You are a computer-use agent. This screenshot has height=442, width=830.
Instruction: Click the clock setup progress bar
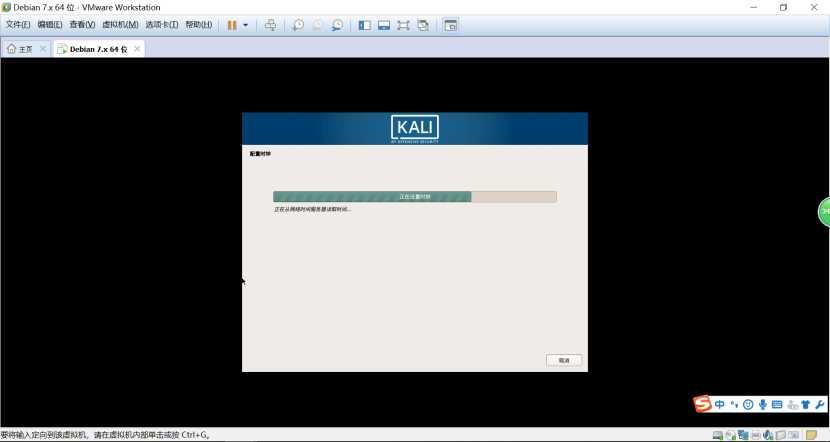click(x=415, y=196)
